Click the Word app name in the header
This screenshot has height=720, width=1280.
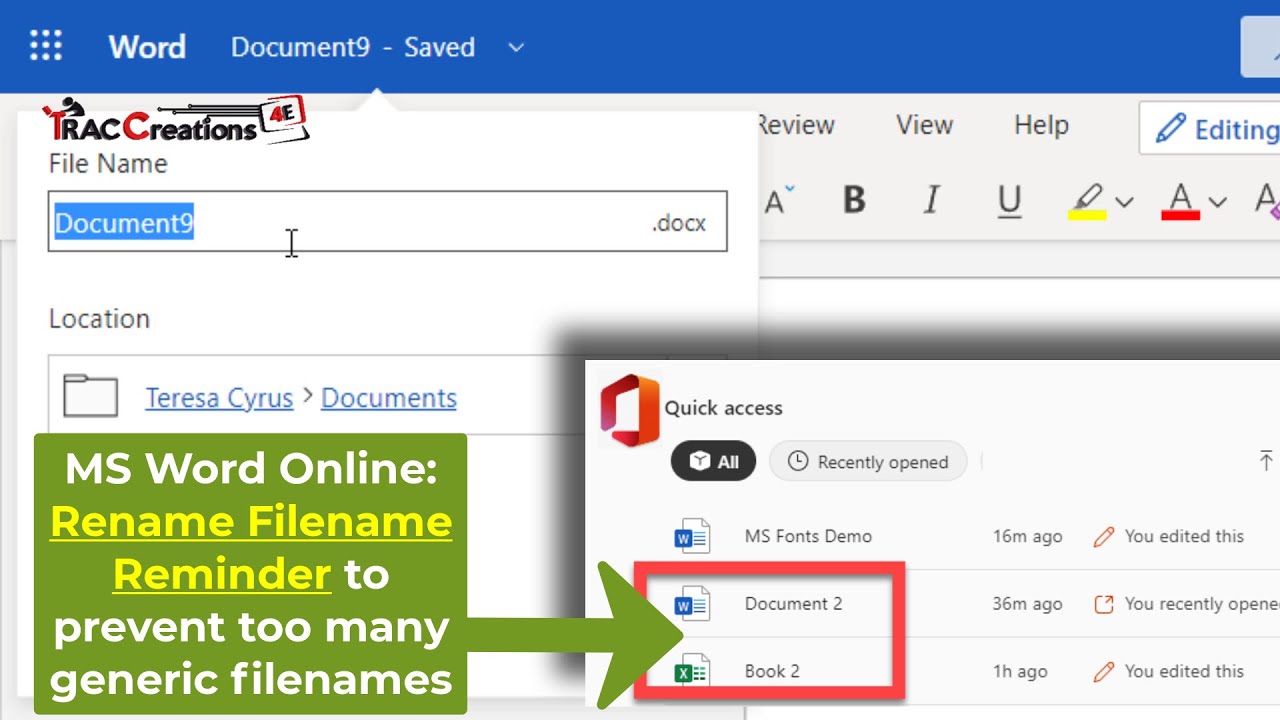[x=147, y=47]
